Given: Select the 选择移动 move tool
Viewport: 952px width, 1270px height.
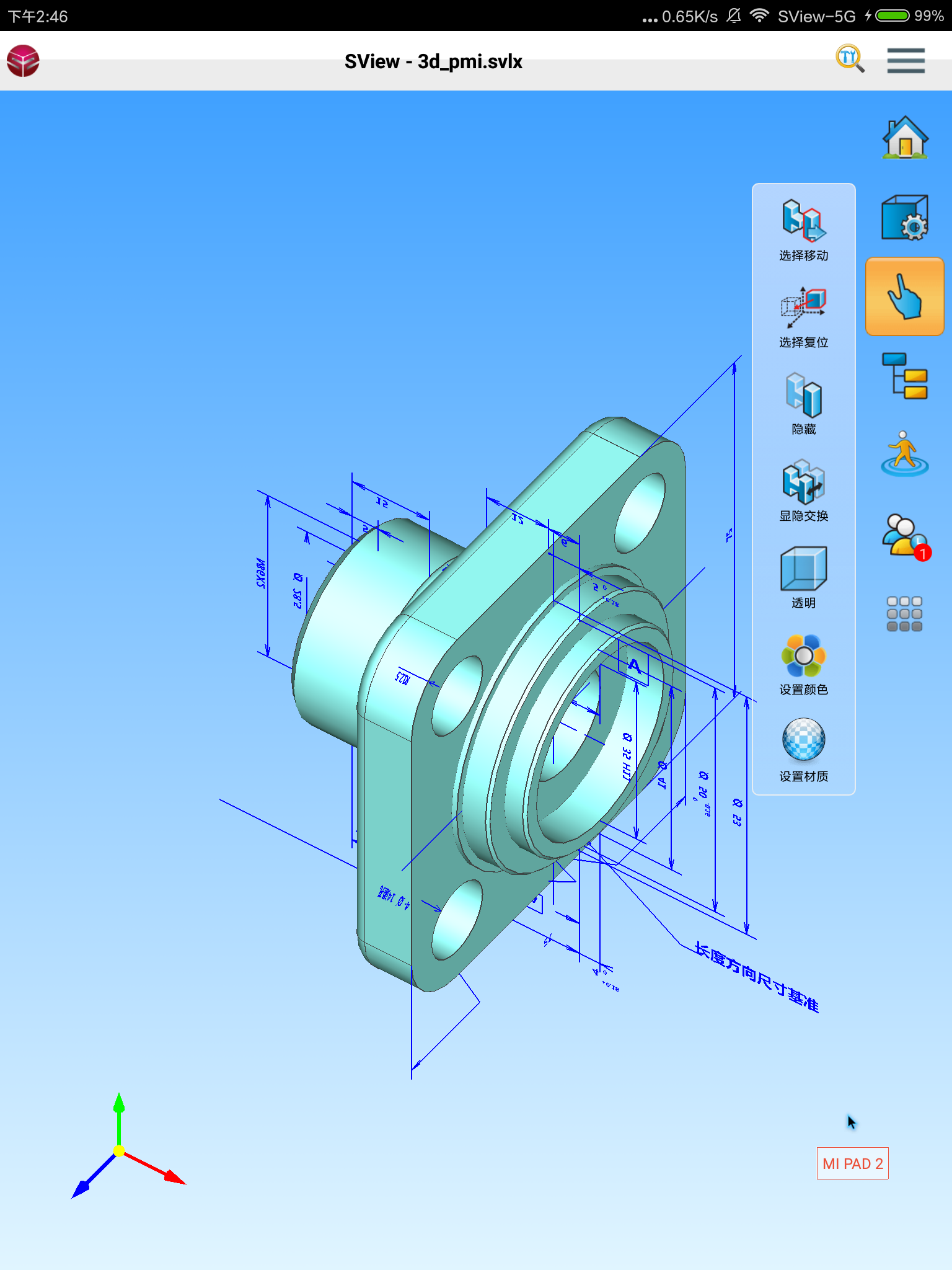Looking at the screenshot, I should click(x=804, y=229).
